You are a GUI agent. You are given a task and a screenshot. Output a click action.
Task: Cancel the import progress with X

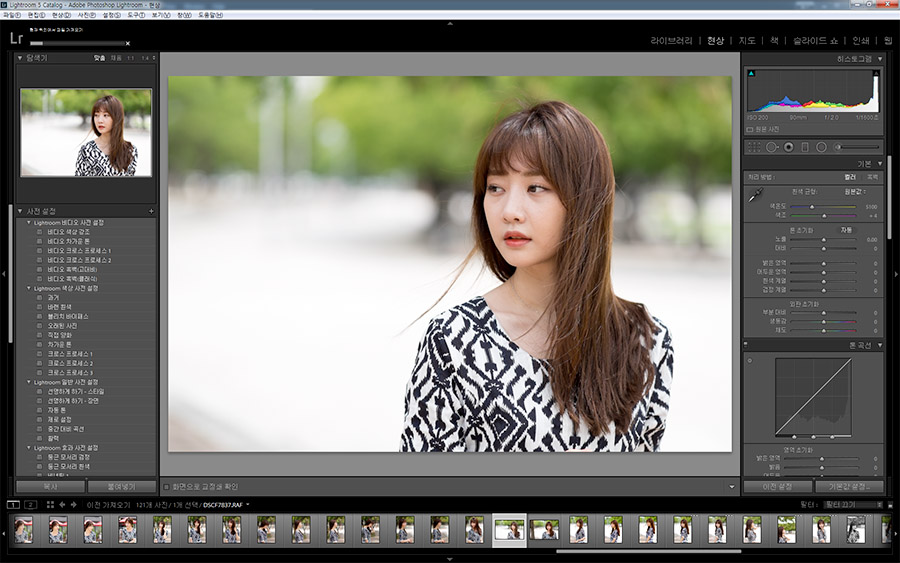pyautogui.click(x=127, y=43)
